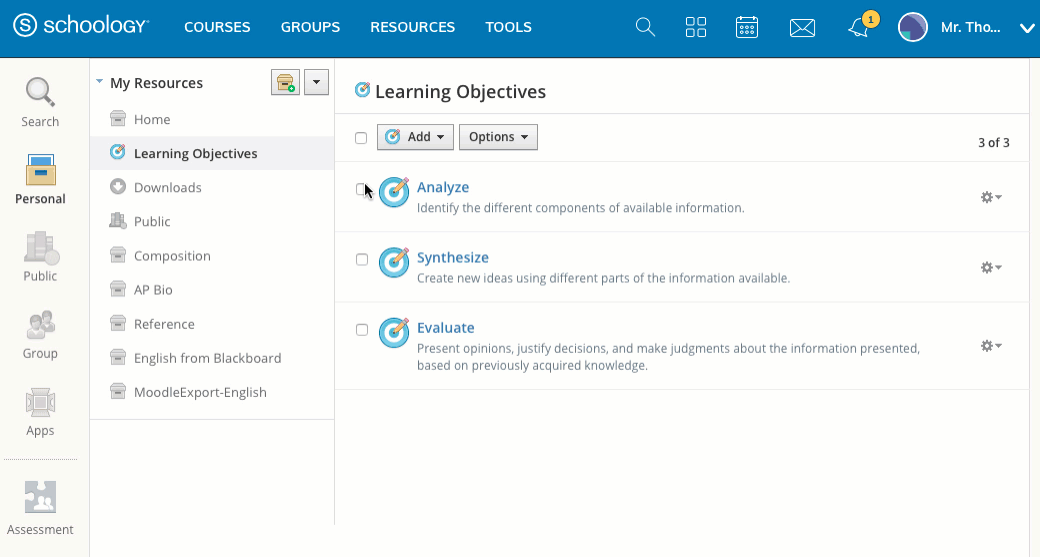Image resolution: width=1040 pixels, height=557 pixels.
Task: View notifications via the bell icon
Action: click(x=858, y=28)
